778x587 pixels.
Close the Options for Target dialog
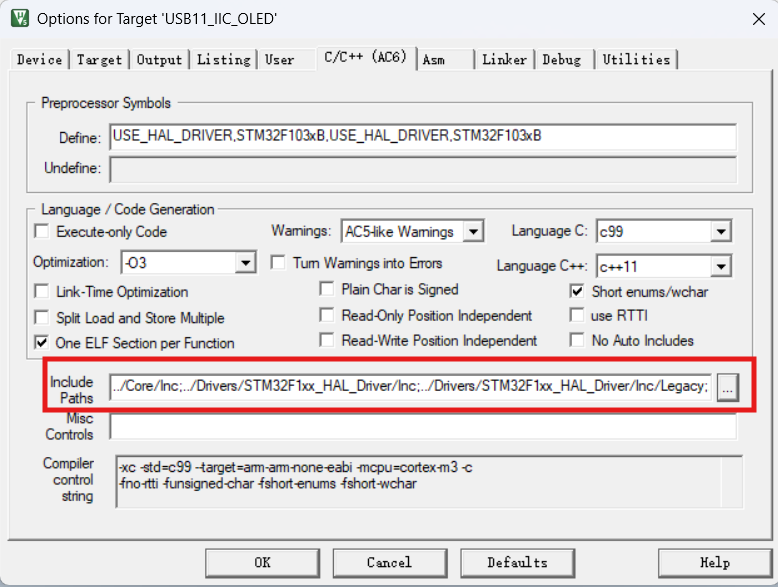758,19
